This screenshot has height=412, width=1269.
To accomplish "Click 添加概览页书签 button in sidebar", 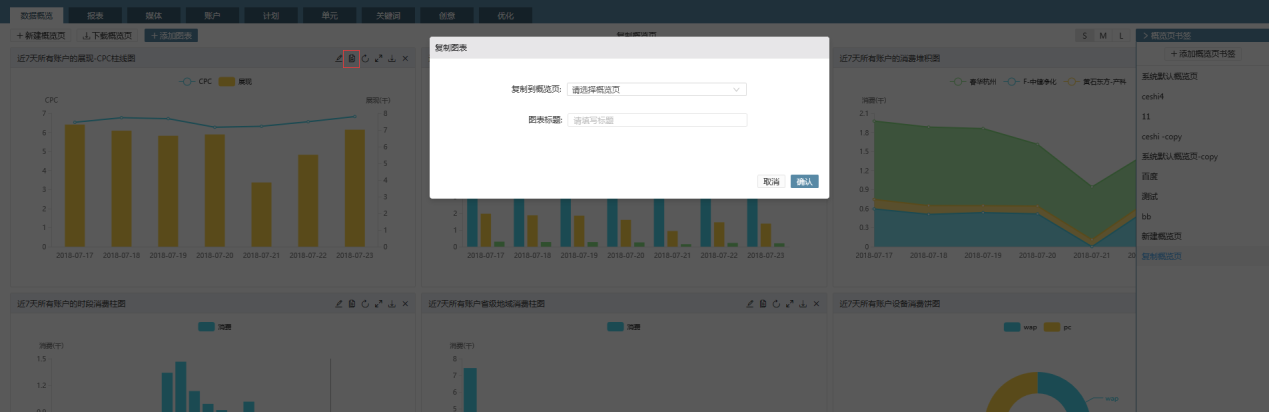I will pyautogui.click(x=1202, y=53).
